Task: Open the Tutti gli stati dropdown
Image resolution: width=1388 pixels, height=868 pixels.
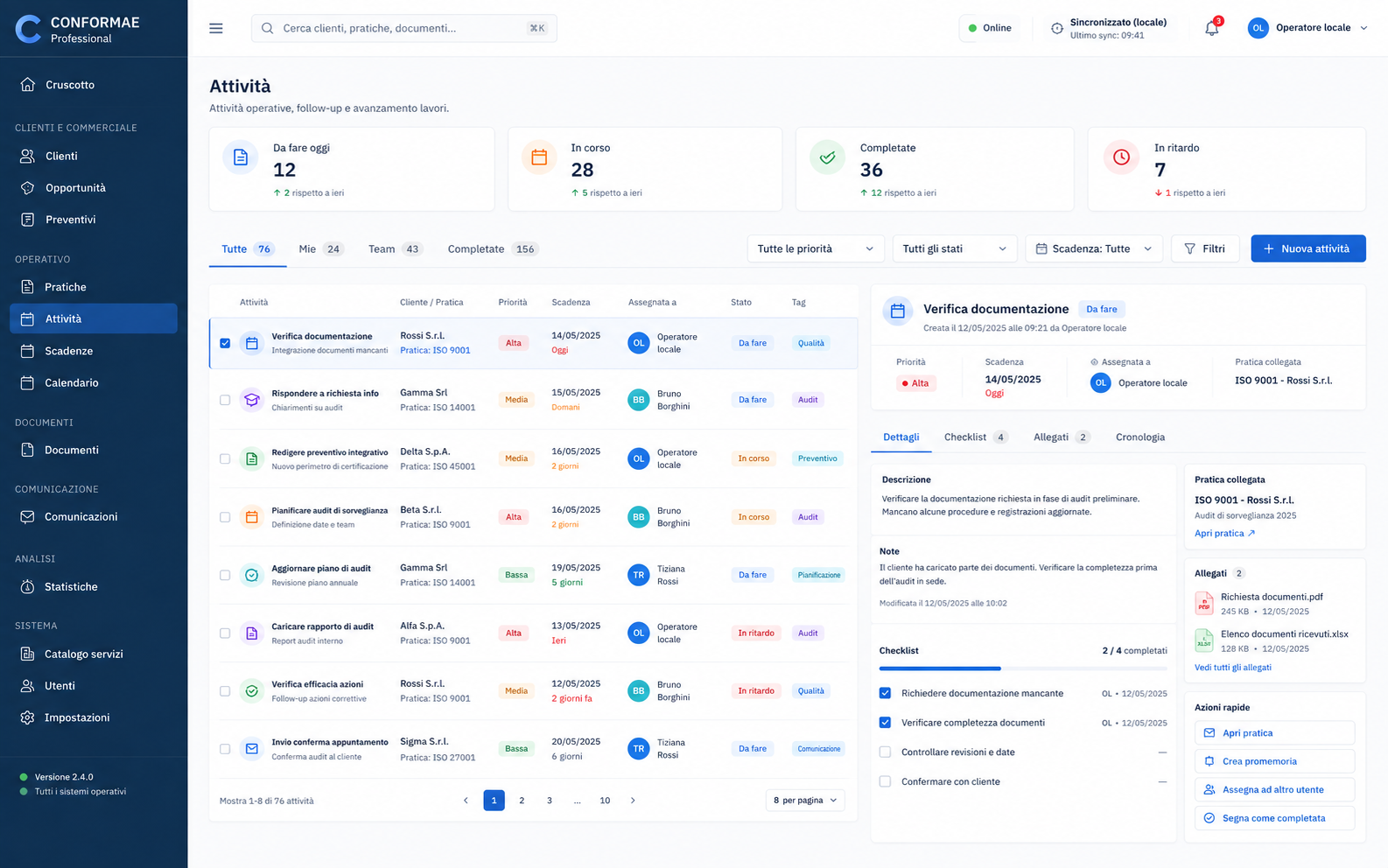Action: click(955, 249)
